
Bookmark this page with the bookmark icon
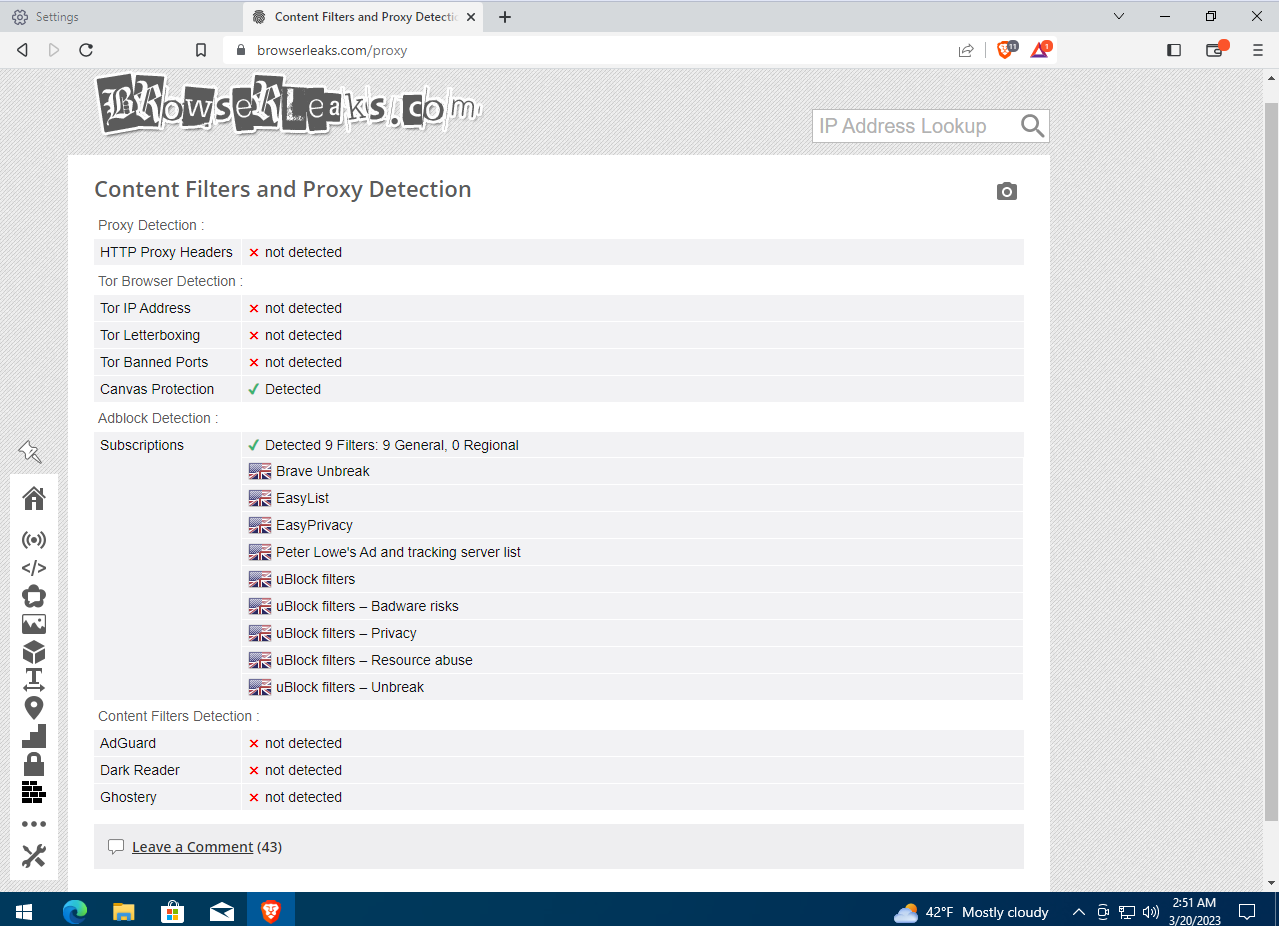tap(201, 50)
